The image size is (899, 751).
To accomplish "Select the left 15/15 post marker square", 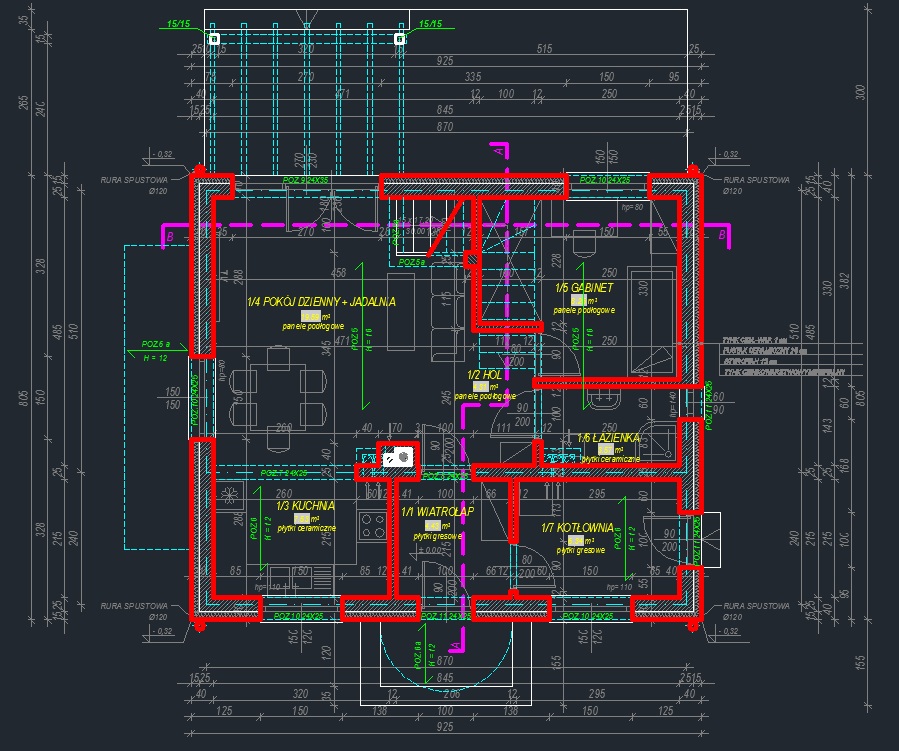I will (214, 39).
